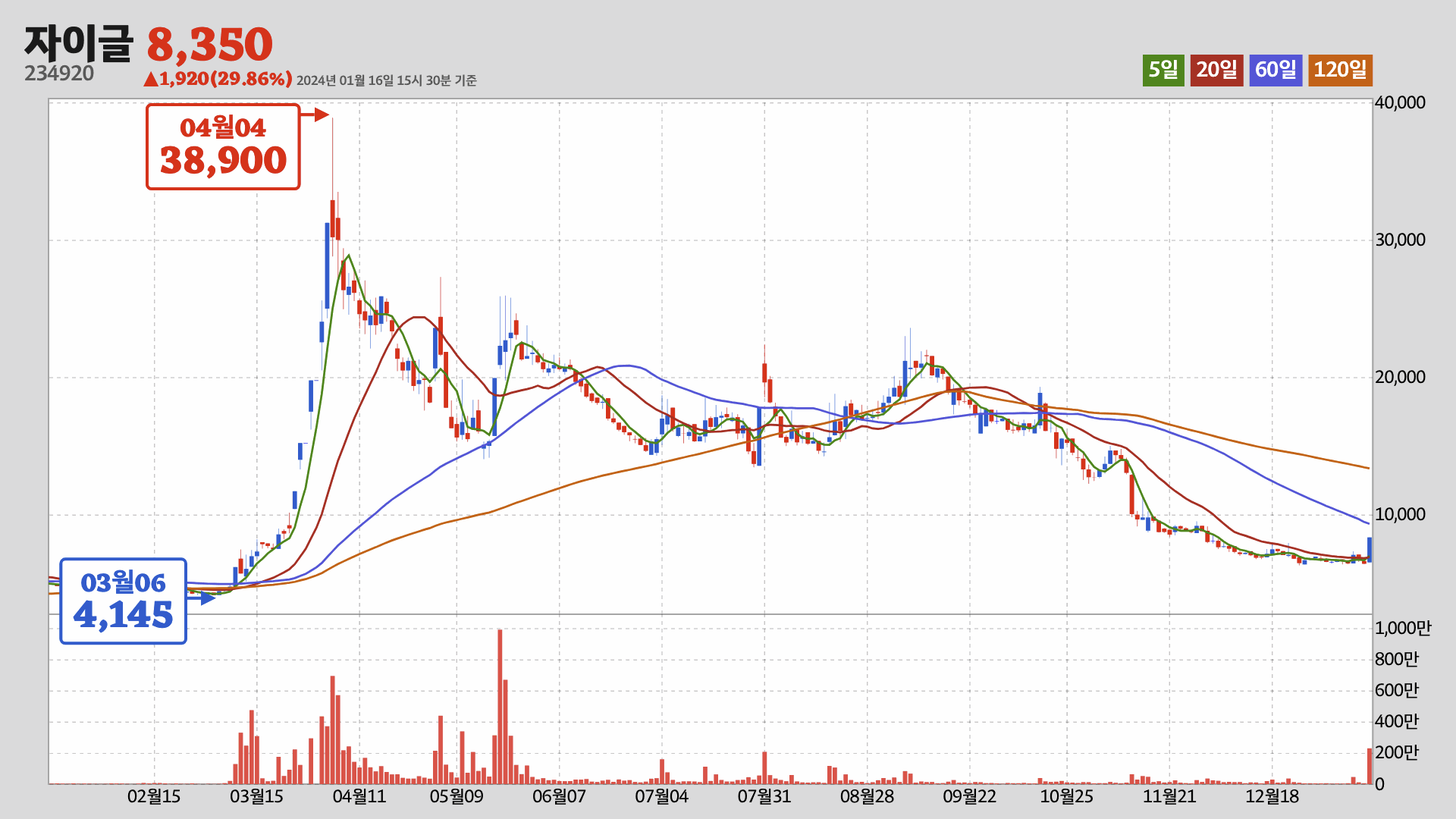The width and height of the screenshot is (1456, 819).
Task: Click the stock name 자이글
Action: (x=79, y=43)
